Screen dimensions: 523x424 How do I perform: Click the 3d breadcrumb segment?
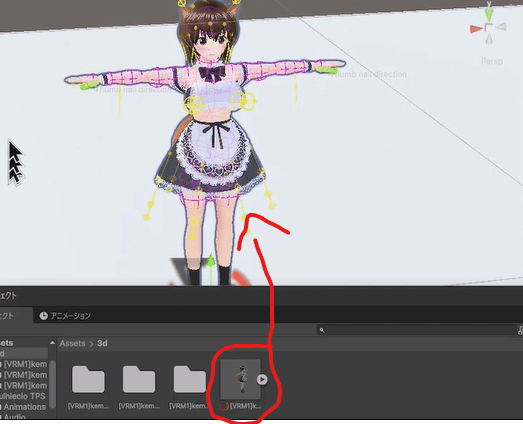[x=102, y=343]
